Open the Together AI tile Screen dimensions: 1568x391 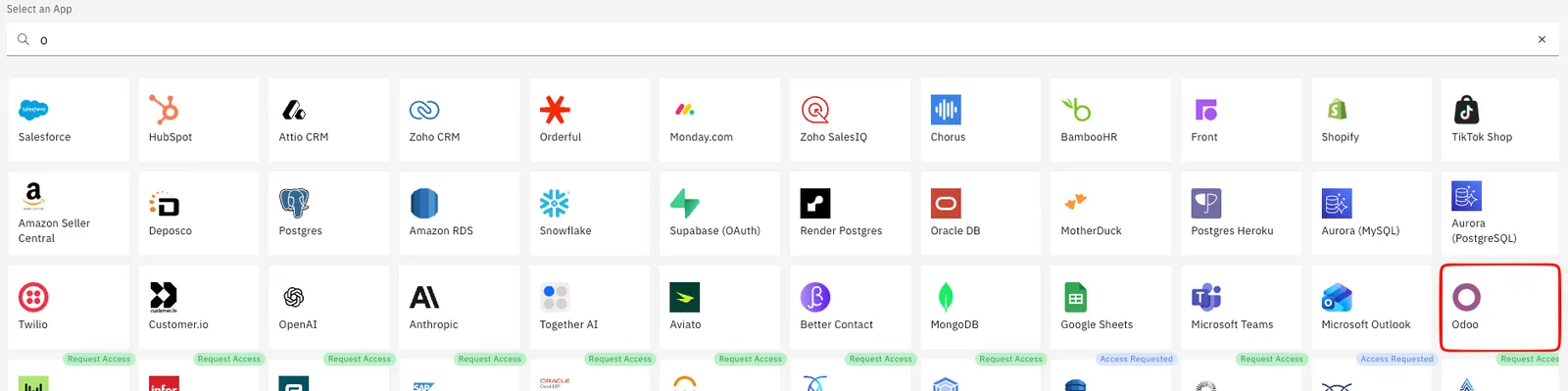pos(590,308)
